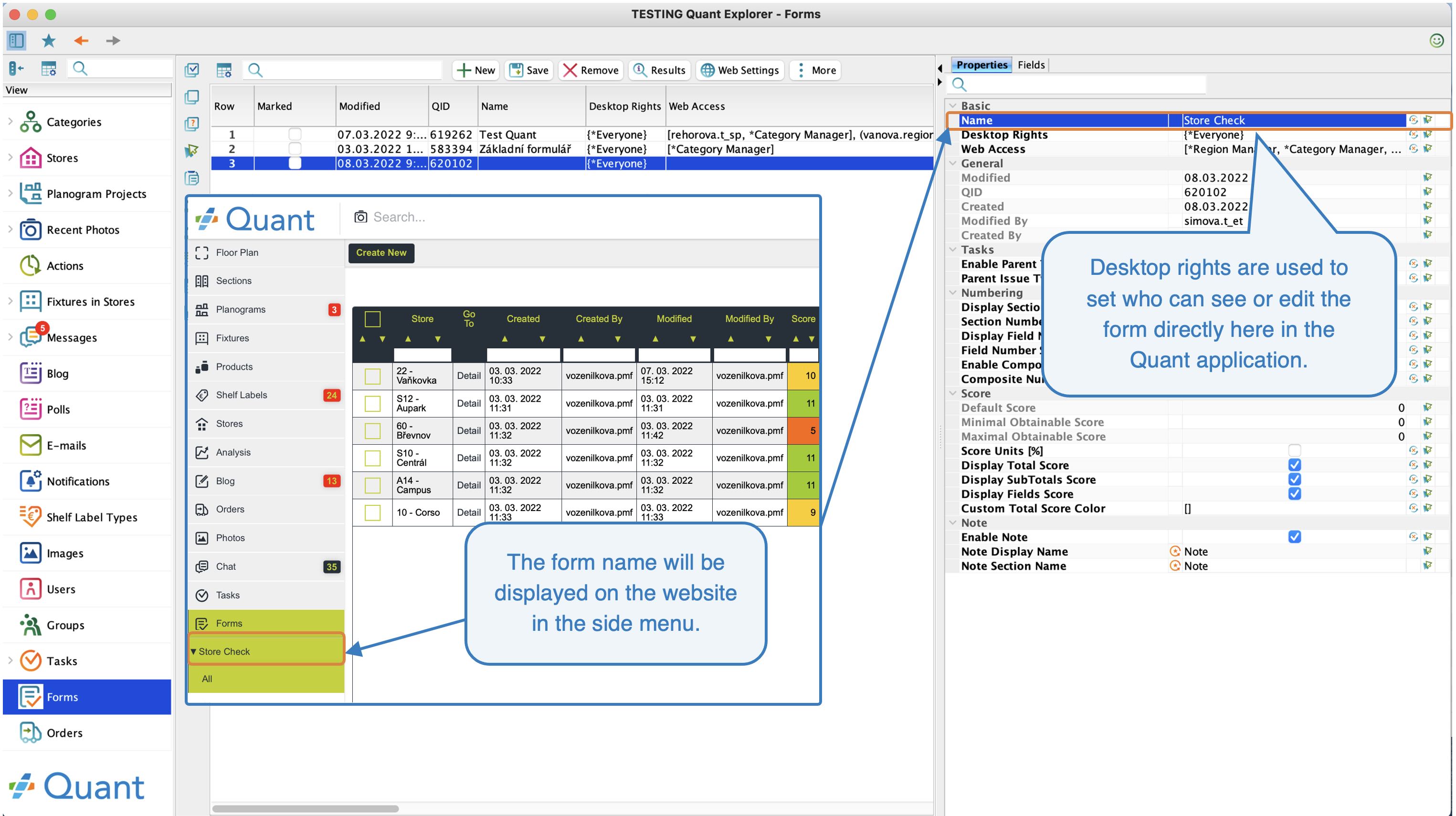Open Groups in the sidebar

65,625
